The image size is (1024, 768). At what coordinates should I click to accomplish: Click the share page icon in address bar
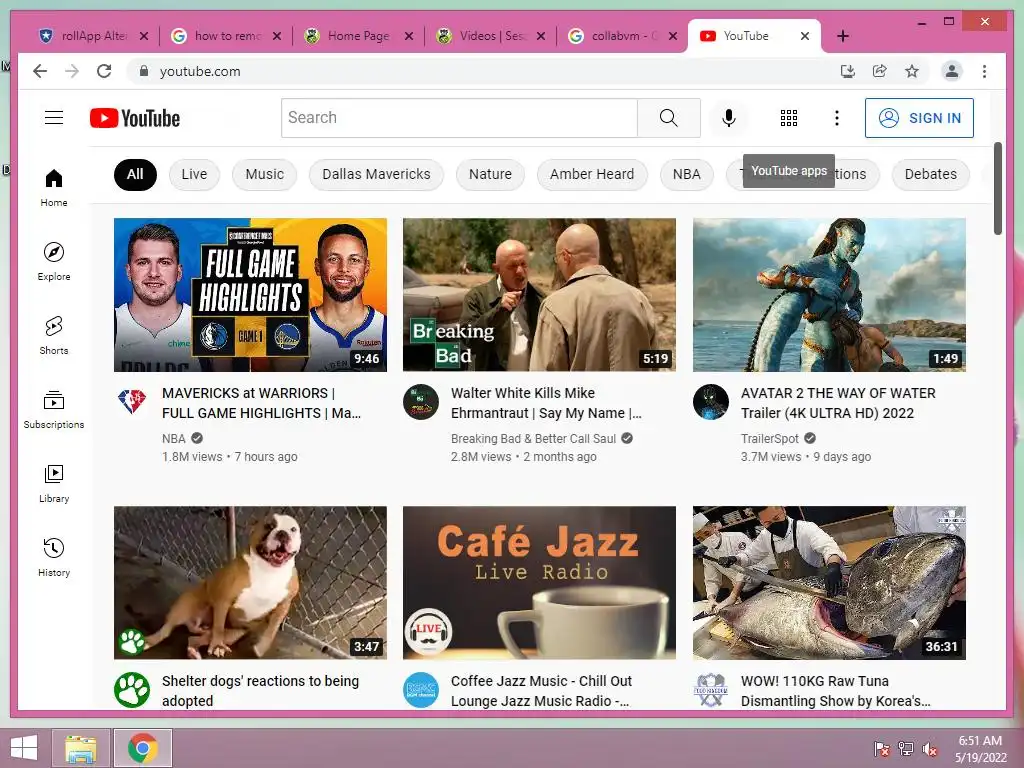click(880, 71)
